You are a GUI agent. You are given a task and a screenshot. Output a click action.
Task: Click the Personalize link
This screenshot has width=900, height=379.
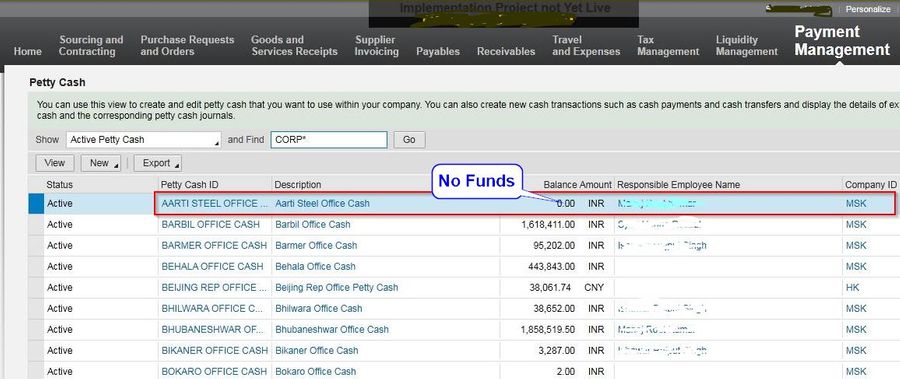pyautogui.click(x=868, y=9)
